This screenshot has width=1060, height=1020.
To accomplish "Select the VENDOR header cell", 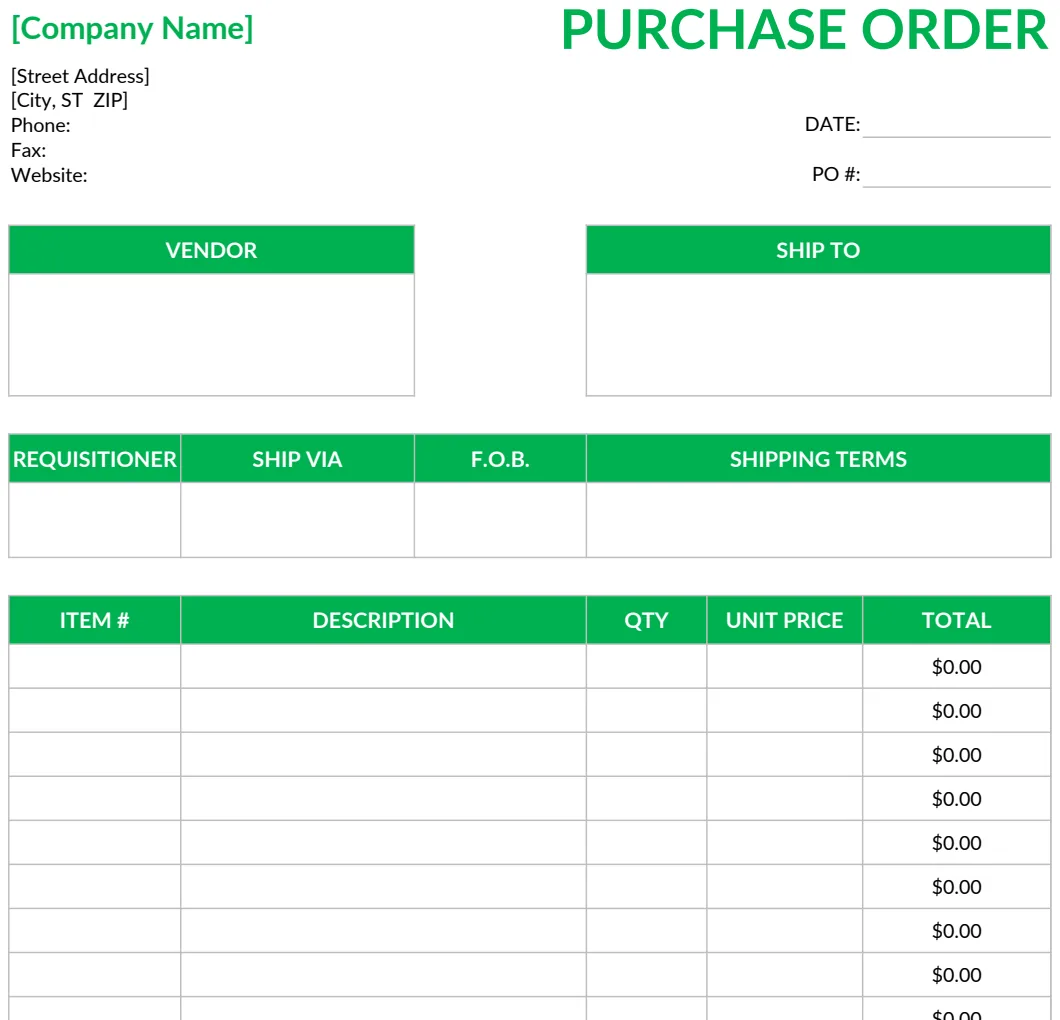I will tap(212, 250).
